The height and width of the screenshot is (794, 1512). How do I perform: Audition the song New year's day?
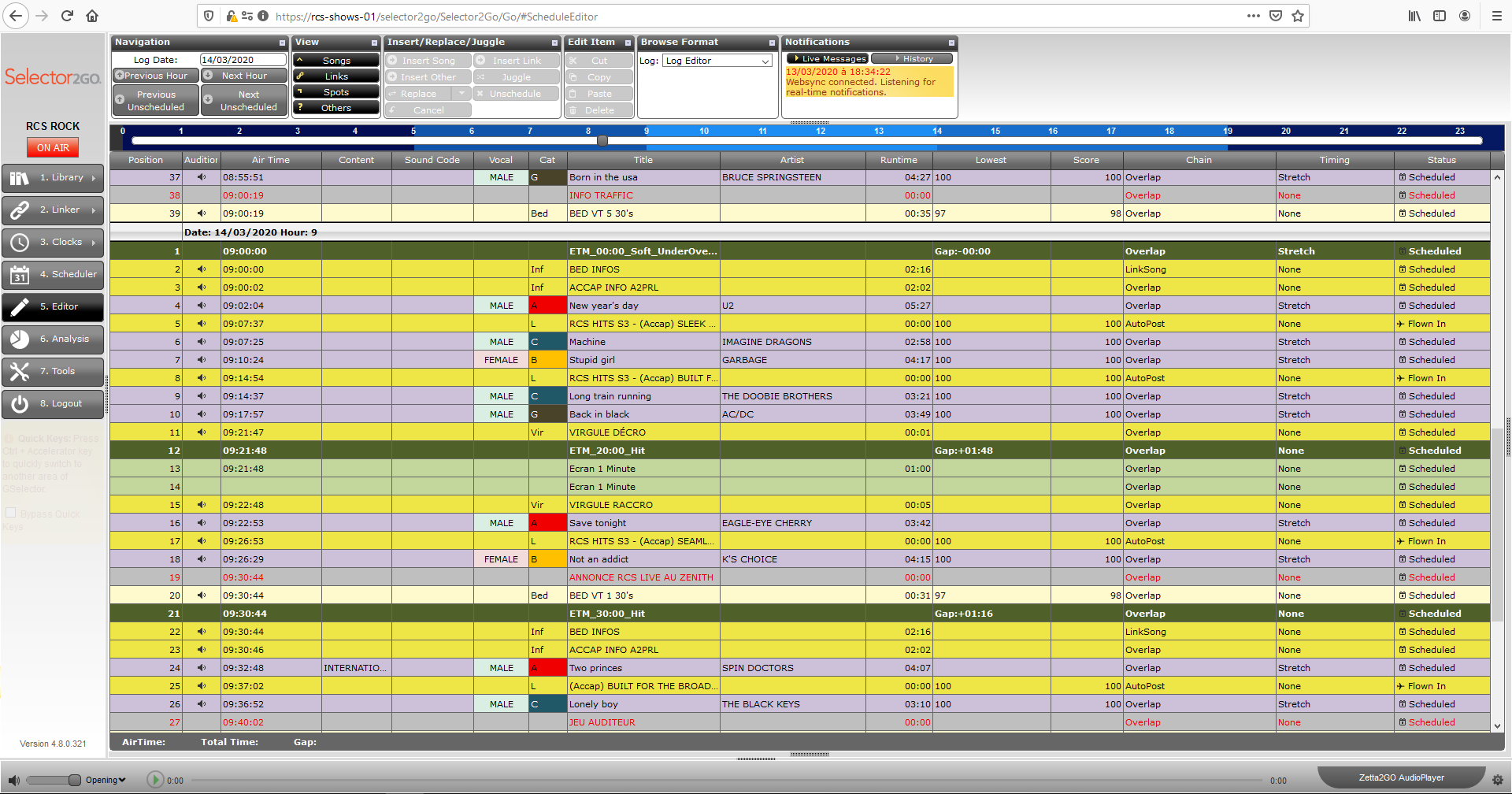pyautogui.click(x=202, y=306)
